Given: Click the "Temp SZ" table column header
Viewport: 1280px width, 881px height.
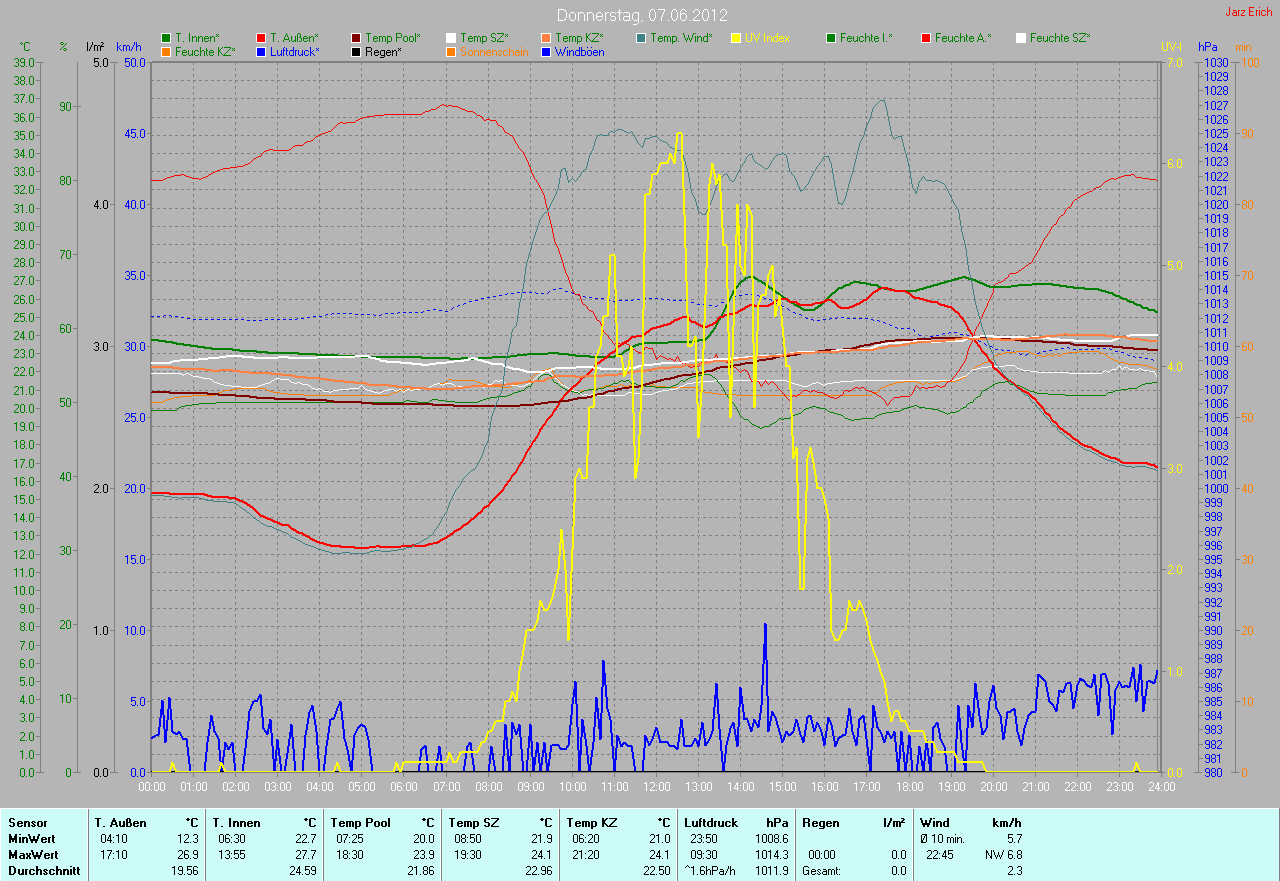Looking at the screenshot, I should coord(476,823).
